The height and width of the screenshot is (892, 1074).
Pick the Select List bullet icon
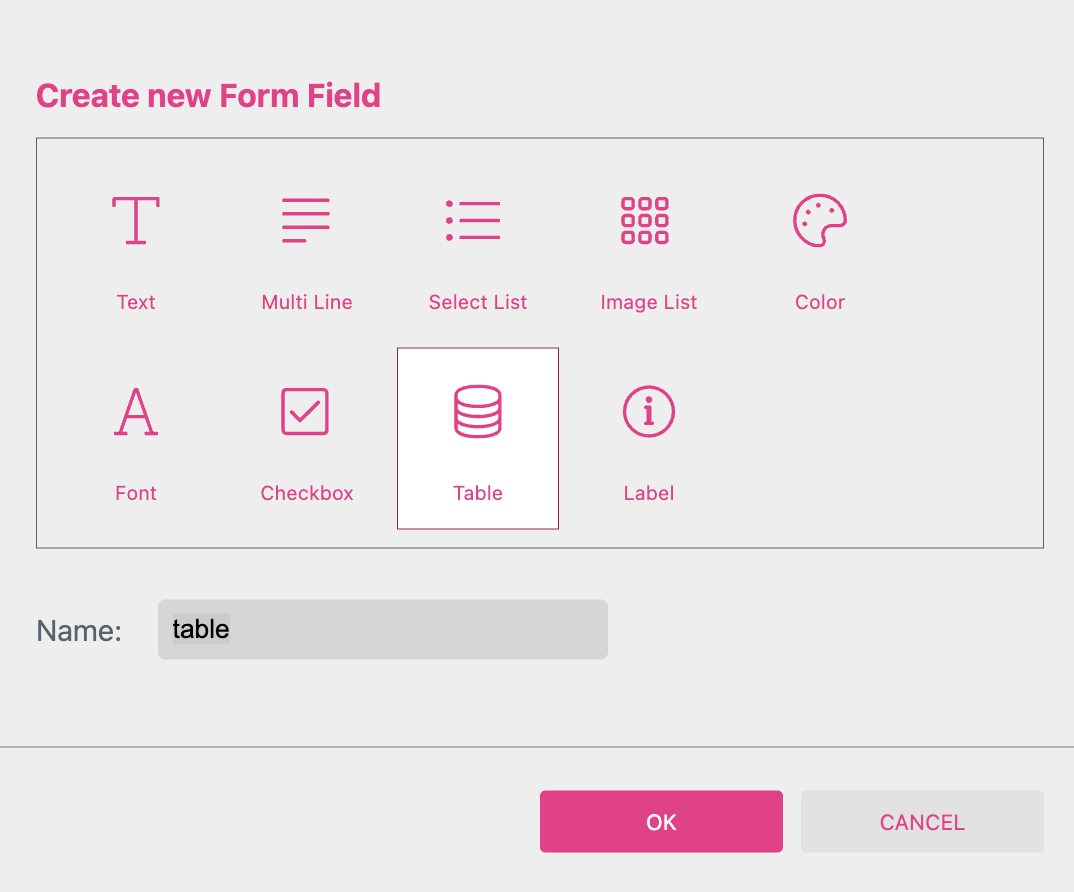coord(473,220)
